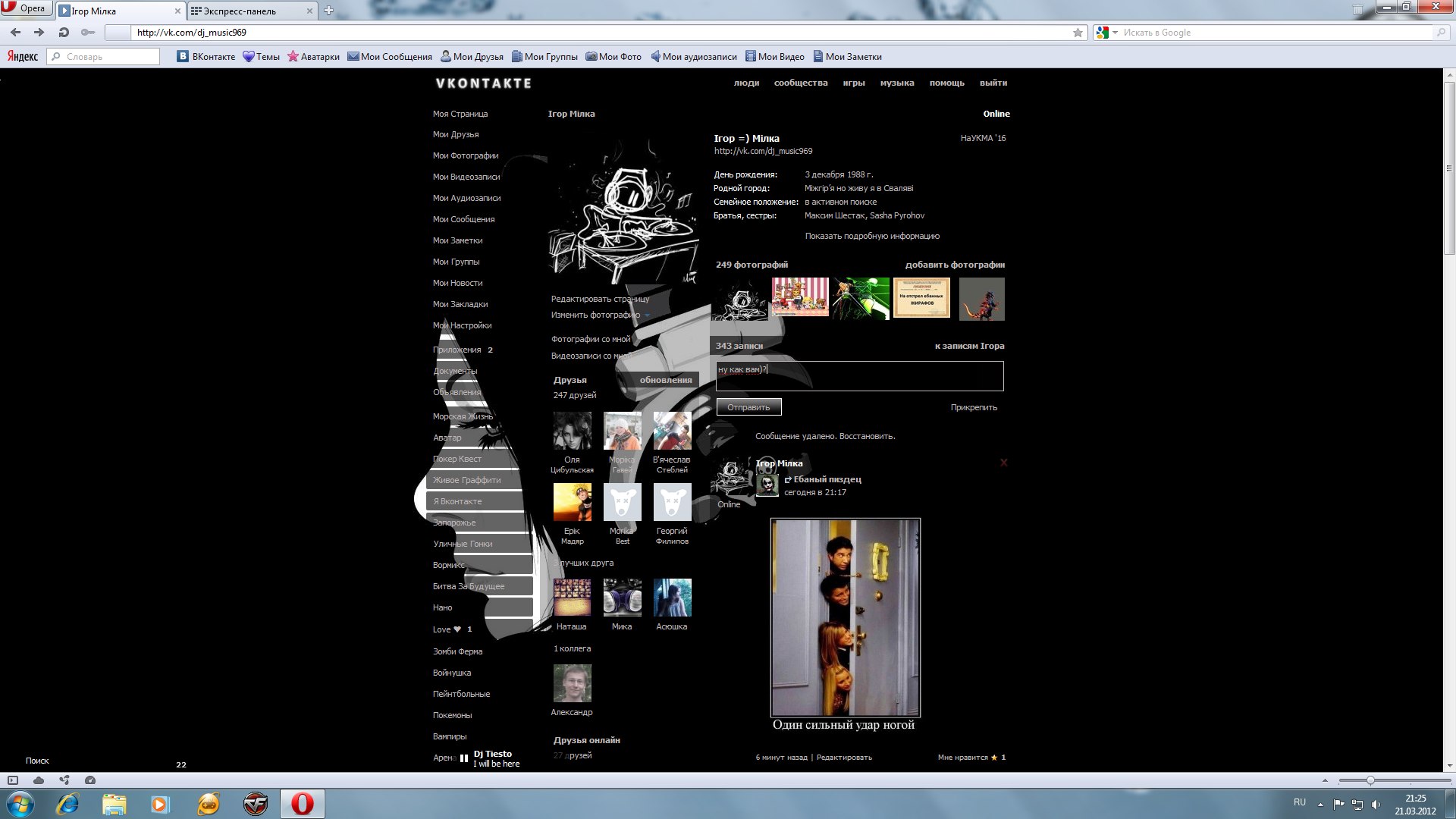Adjust the zoom slider in status bar

(x=1370, y=780)
